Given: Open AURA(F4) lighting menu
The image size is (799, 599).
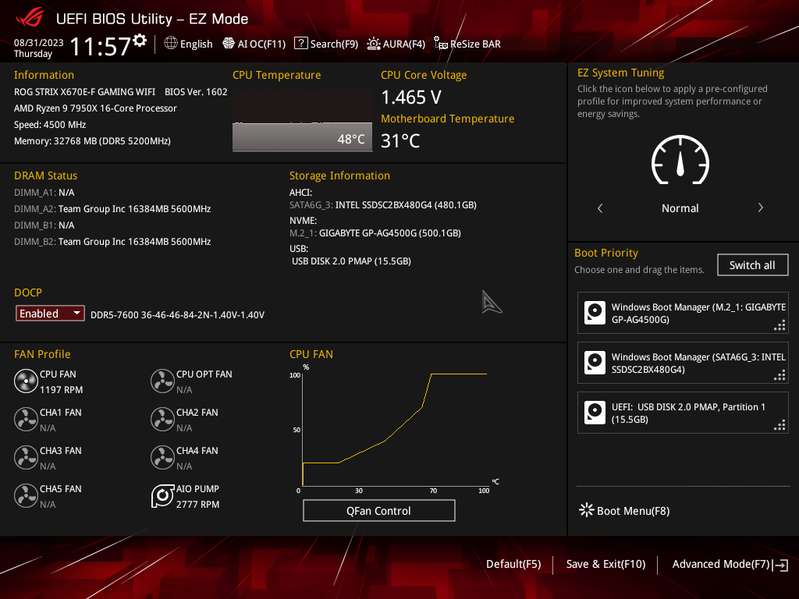Looking at the screenshot, I should click(x=396, y=44).
